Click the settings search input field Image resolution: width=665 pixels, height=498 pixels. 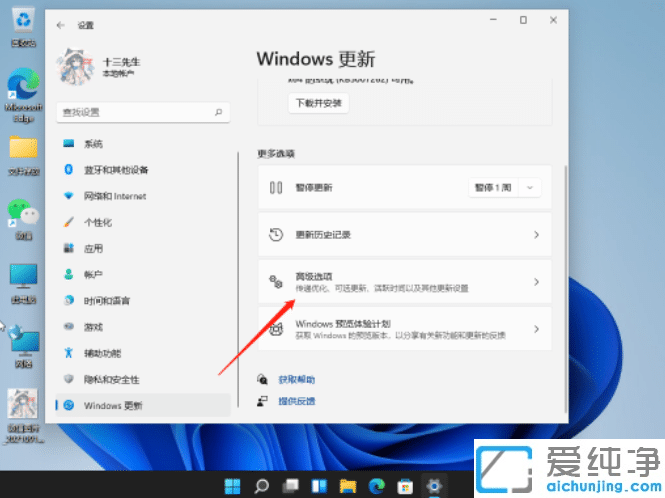(143, 112)
